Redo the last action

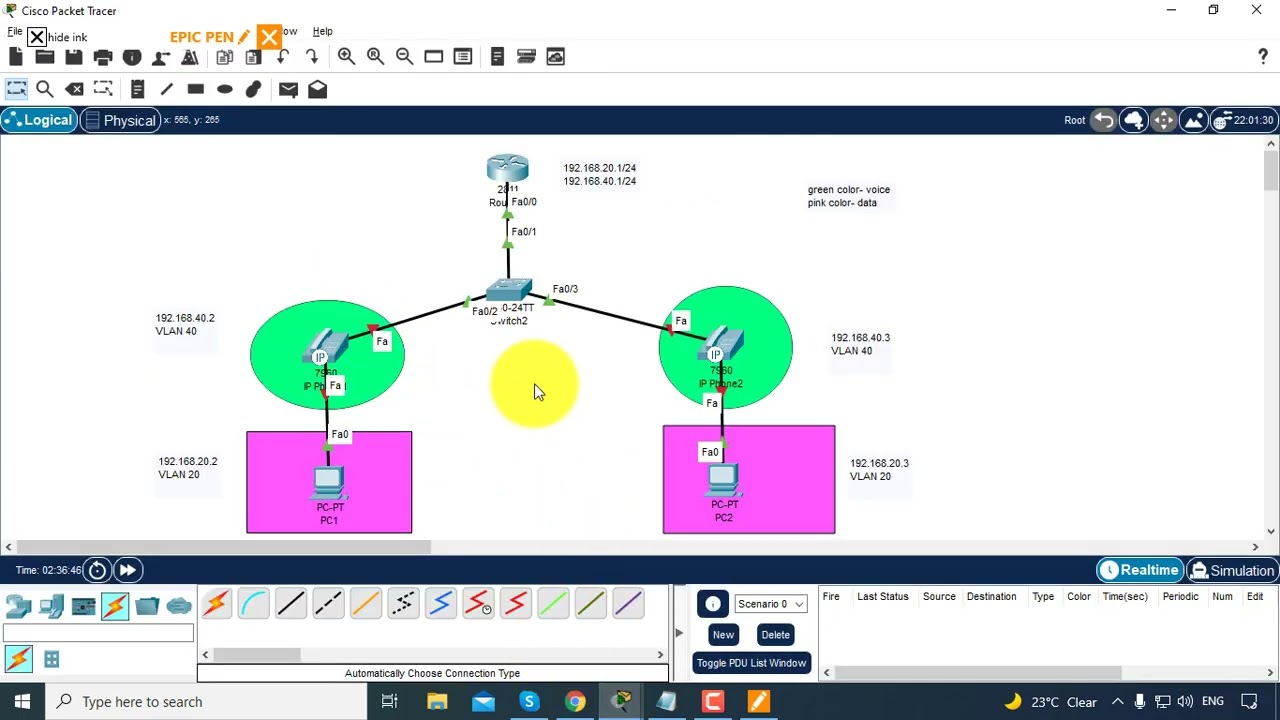(312, 57)
